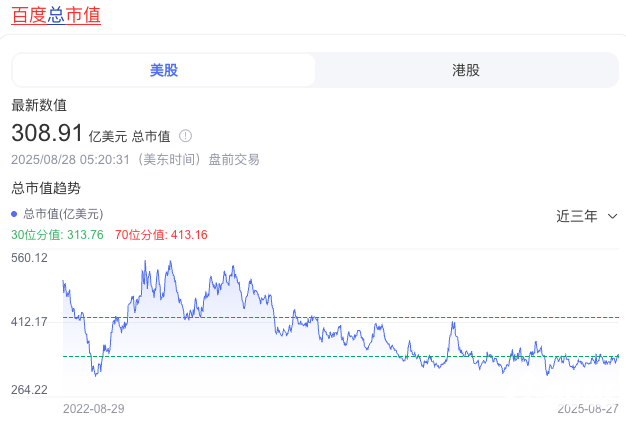
Task: Toggle the red 70位分值 legend item
Action: (x=161, y=235)
